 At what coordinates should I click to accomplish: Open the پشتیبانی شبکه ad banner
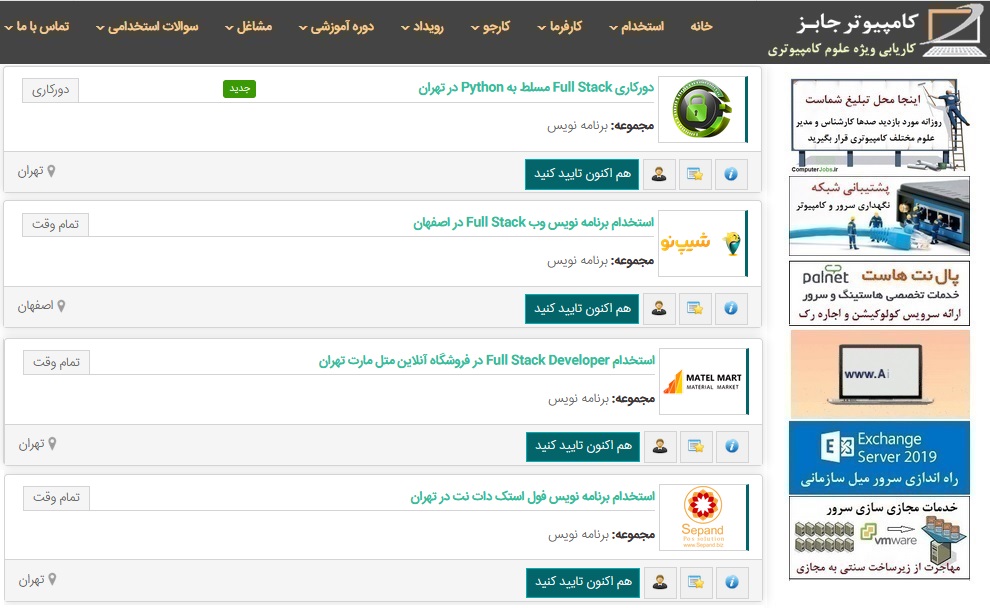[880, 216]
